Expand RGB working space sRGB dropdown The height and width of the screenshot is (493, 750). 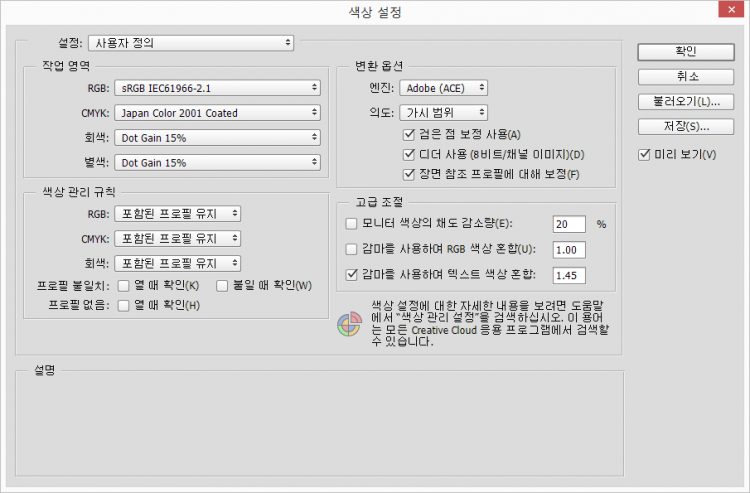(x=216, y=88)
